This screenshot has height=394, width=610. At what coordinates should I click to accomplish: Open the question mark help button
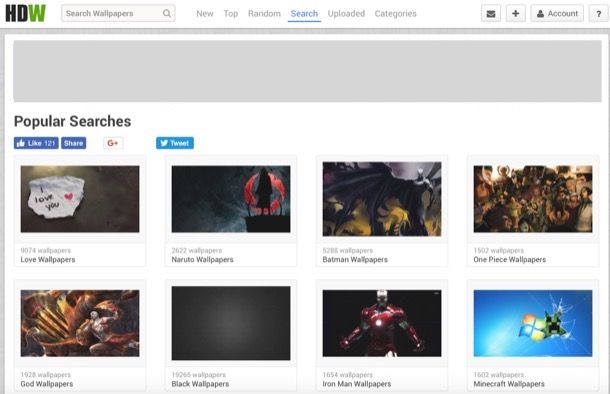pyautogui.click(x=599, y=14)
